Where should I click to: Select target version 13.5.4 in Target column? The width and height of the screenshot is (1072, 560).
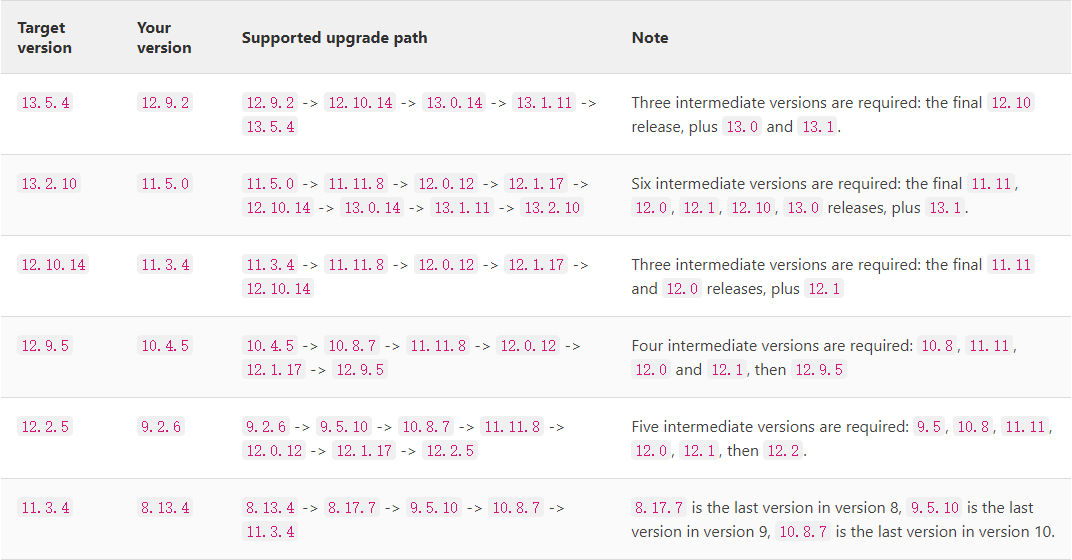[45, 103]
